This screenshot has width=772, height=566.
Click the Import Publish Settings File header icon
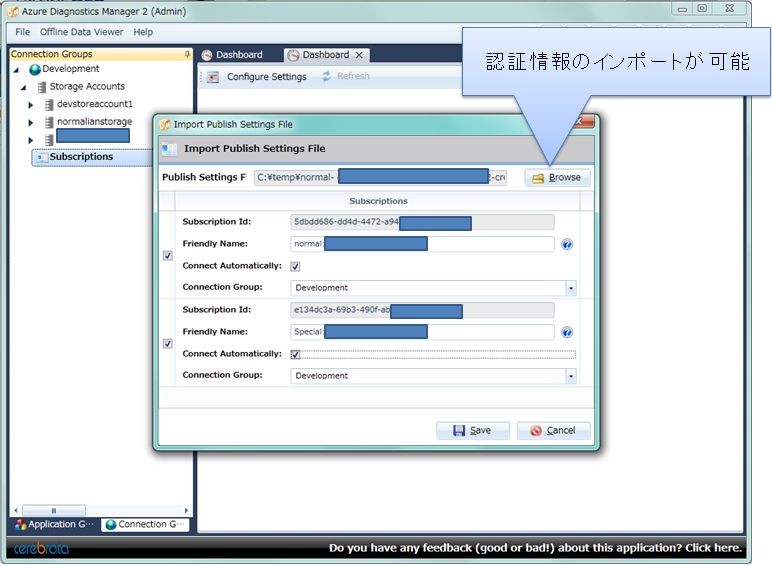[x=169, y=149]
